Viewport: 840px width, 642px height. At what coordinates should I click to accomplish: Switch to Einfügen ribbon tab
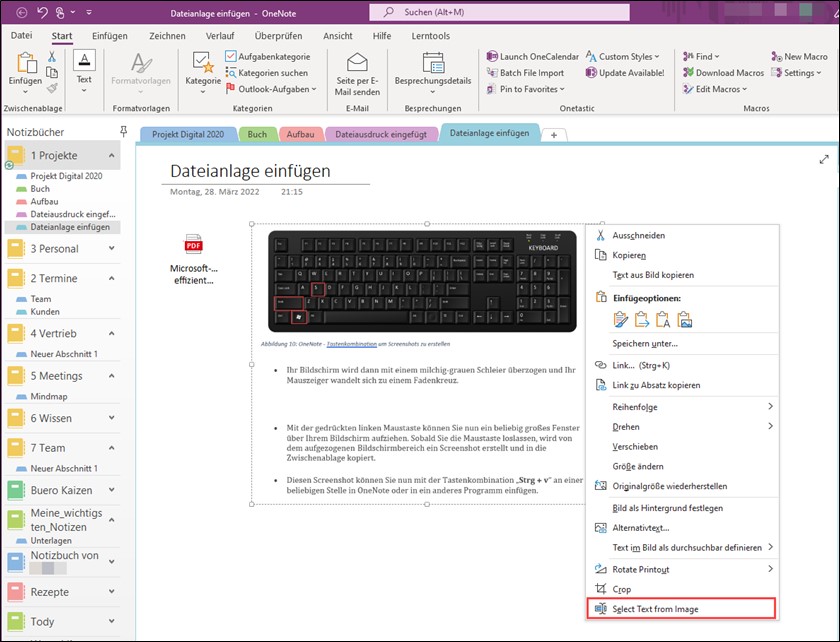(x=110, y=36)
